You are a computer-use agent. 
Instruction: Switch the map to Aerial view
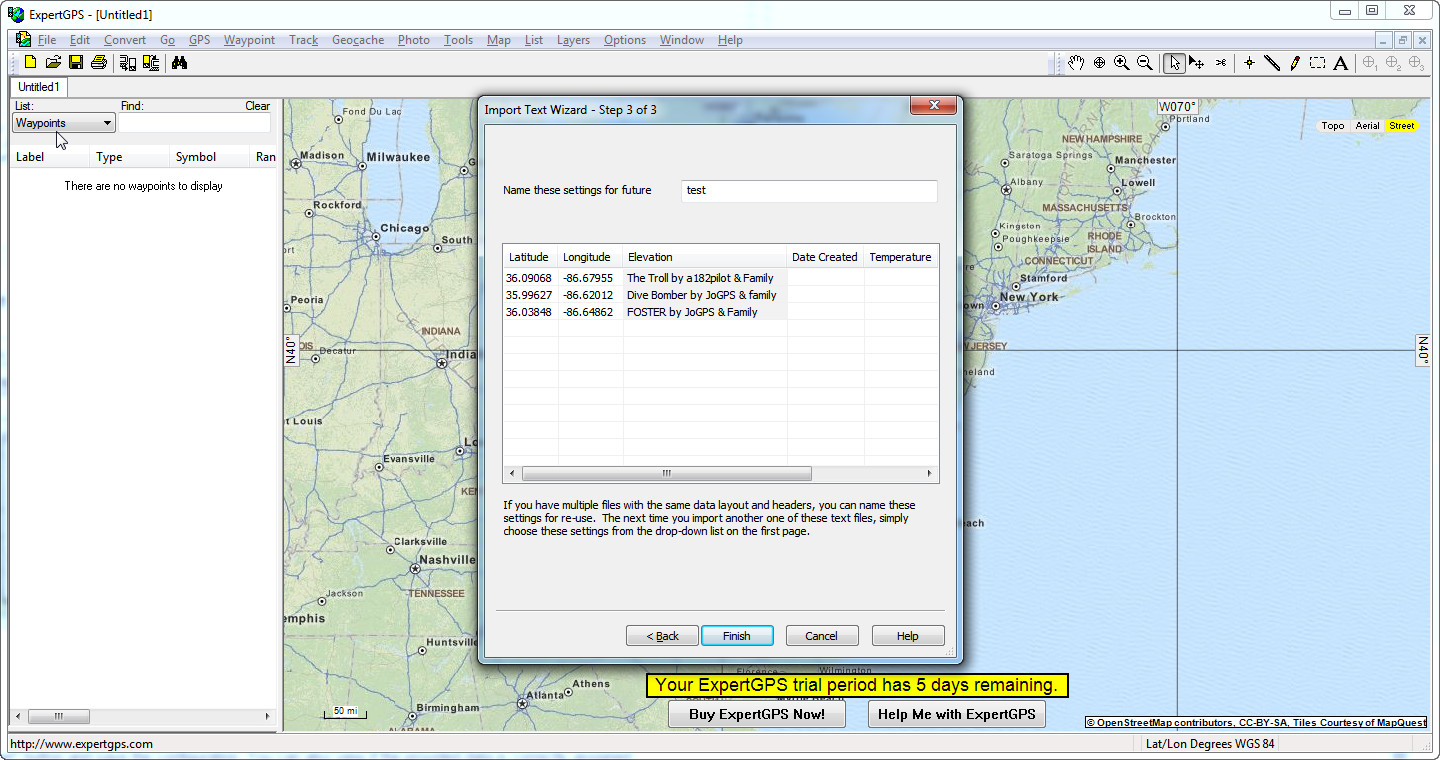[1367, 126]
